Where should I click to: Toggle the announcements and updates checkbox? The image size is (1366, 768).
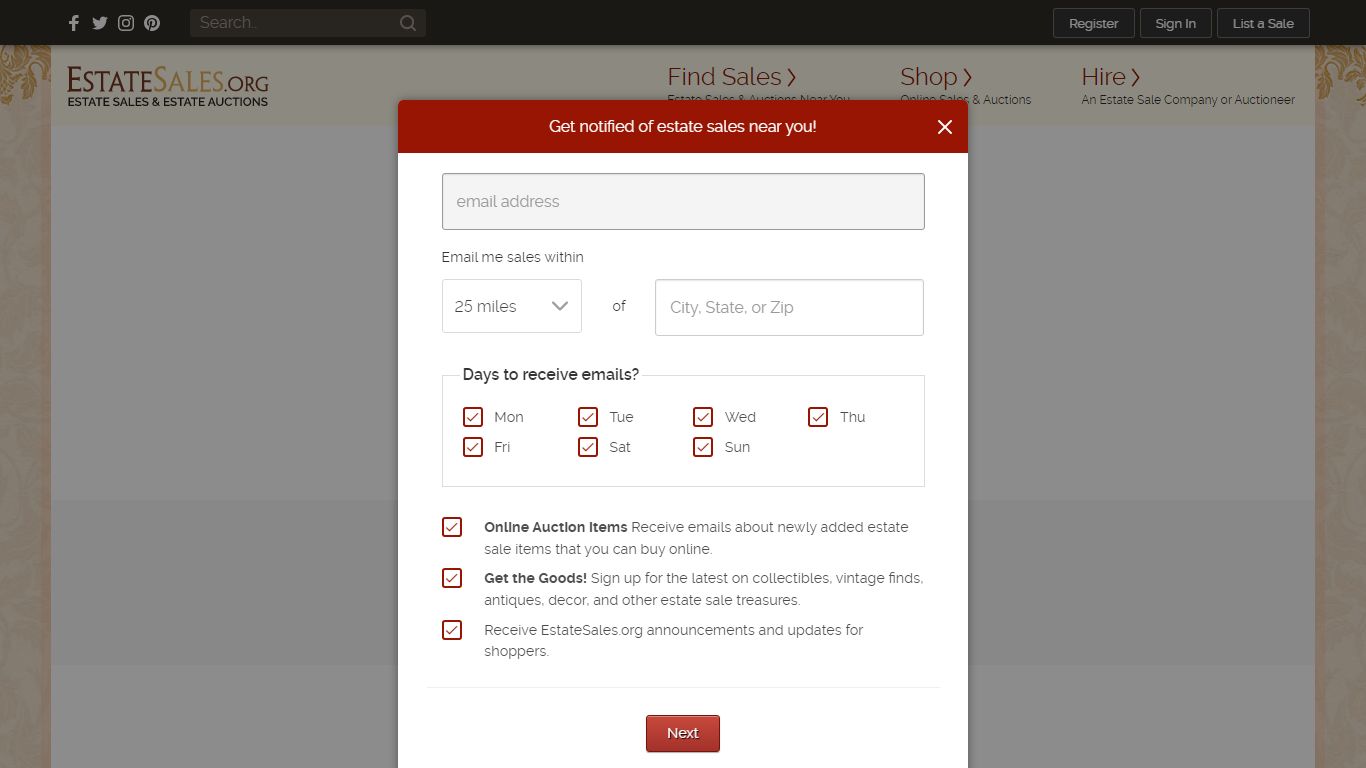[x=452, y=630]
